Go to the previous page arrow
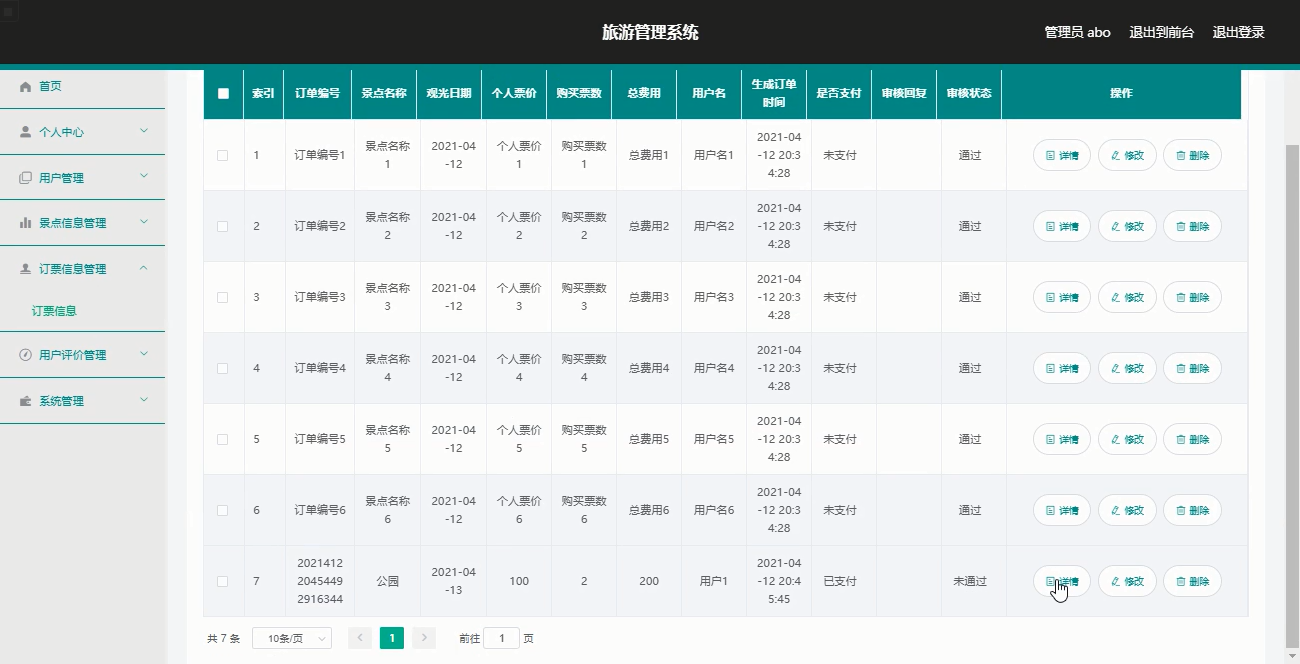The height and width of the screenshot is (664, 1300). coord(360,638)
